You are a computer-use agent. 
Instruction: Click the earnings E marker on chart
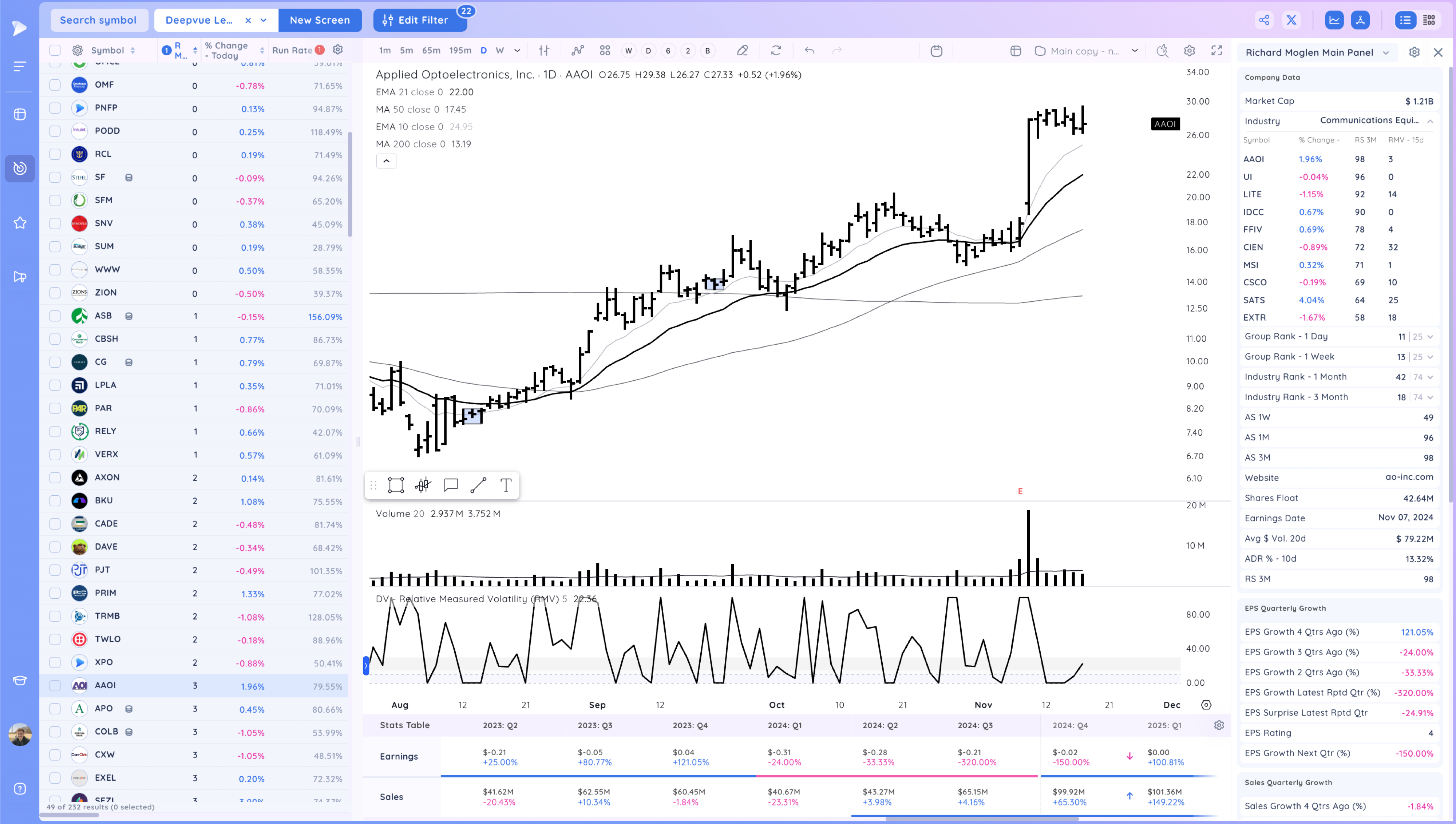[x=1020, y=491]
